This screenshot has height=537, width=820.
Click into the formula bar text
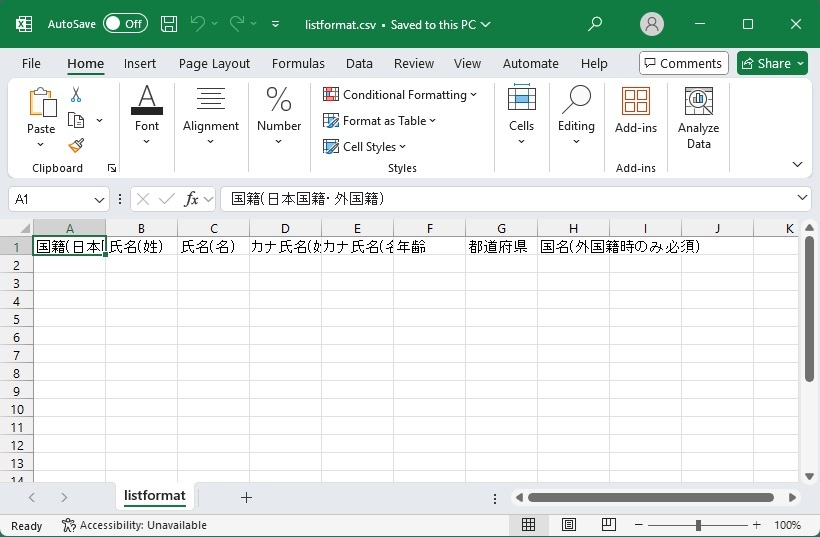507,199
